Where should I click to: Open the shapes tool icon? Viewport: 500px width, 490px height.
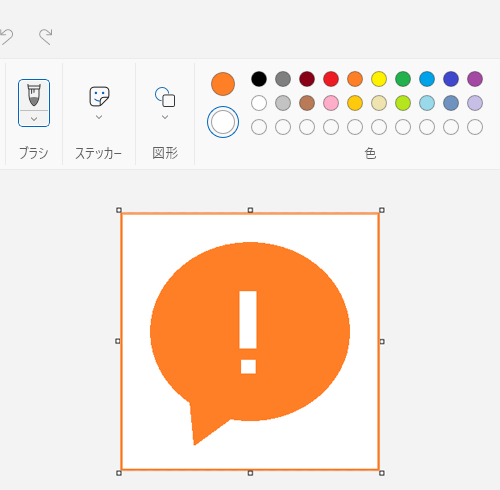(x=165, y=97)
